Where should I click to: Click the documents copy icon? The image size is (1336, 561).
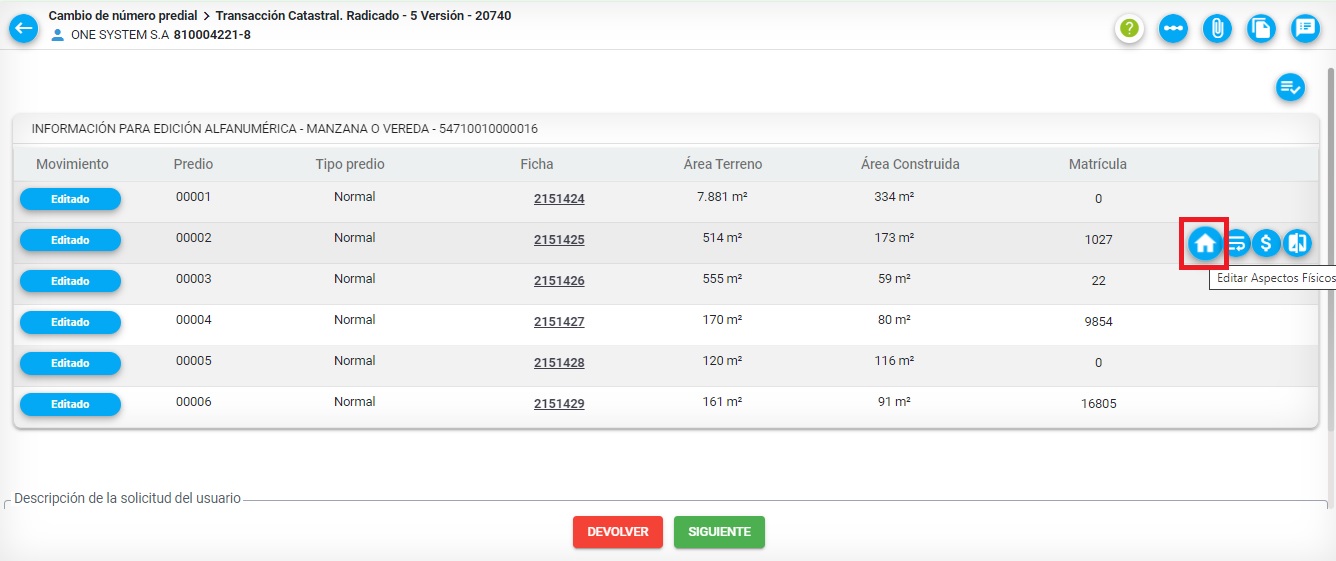(1261, 28)
